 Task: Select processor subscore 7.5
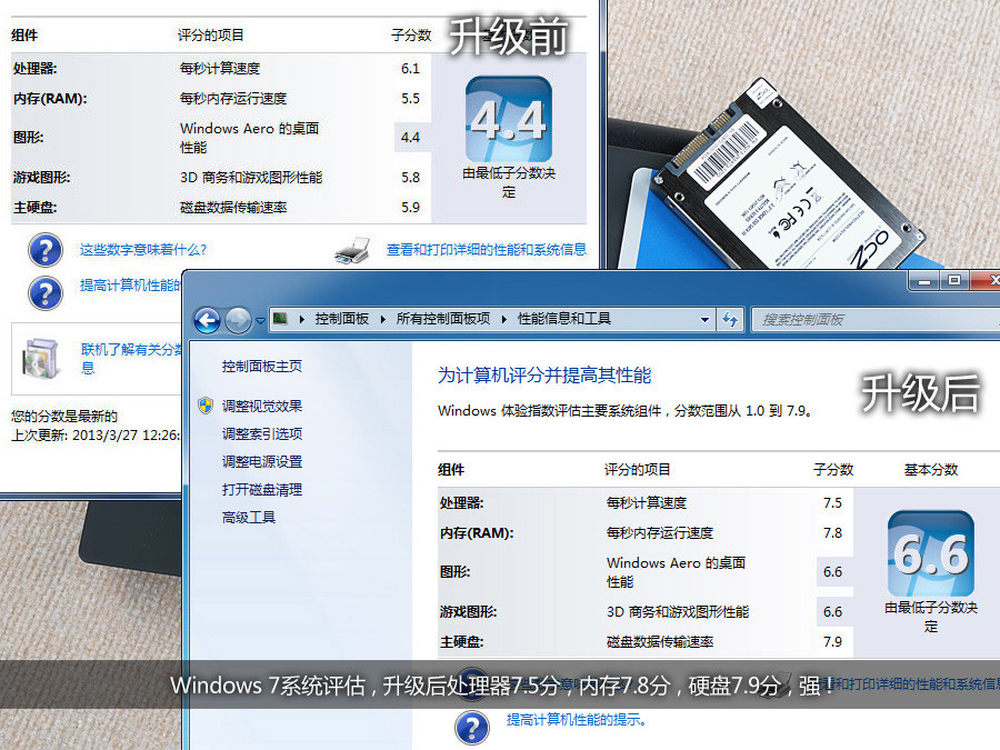pos(832,503)
